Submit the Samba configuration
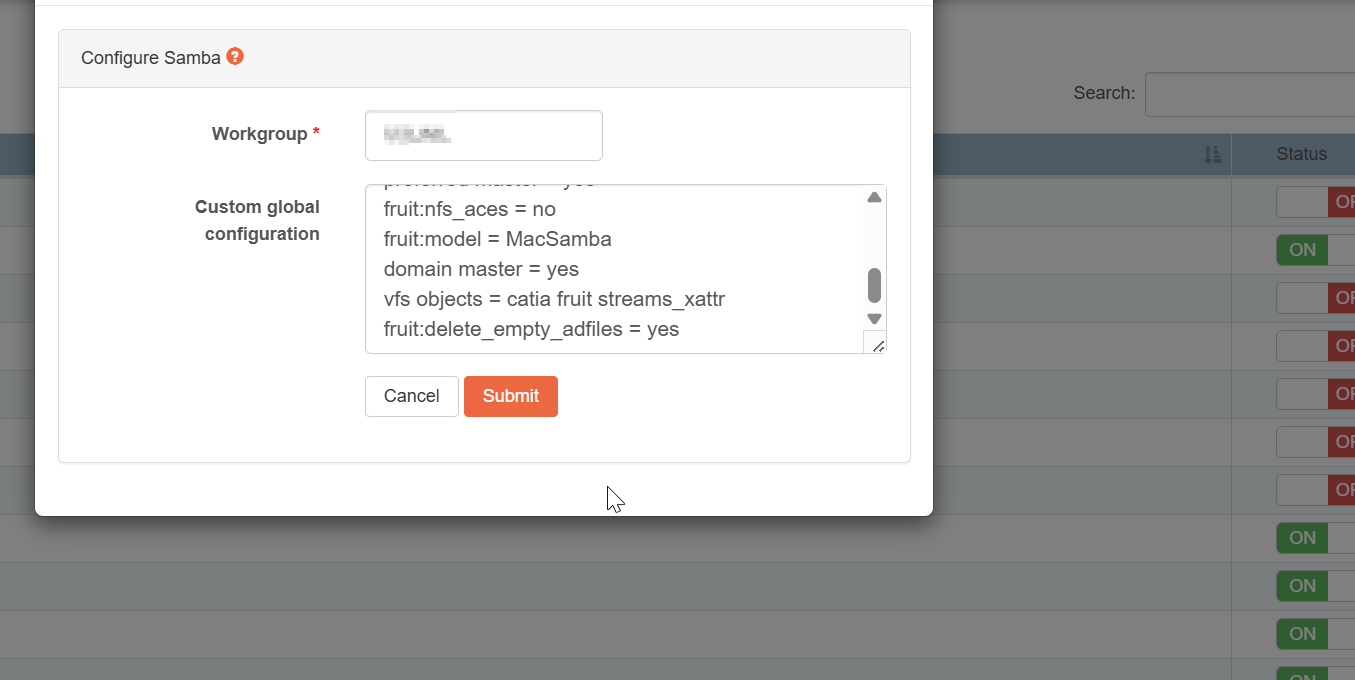Image resolution: width=1355 pixels, height=680 pixels. pos(510,396)
